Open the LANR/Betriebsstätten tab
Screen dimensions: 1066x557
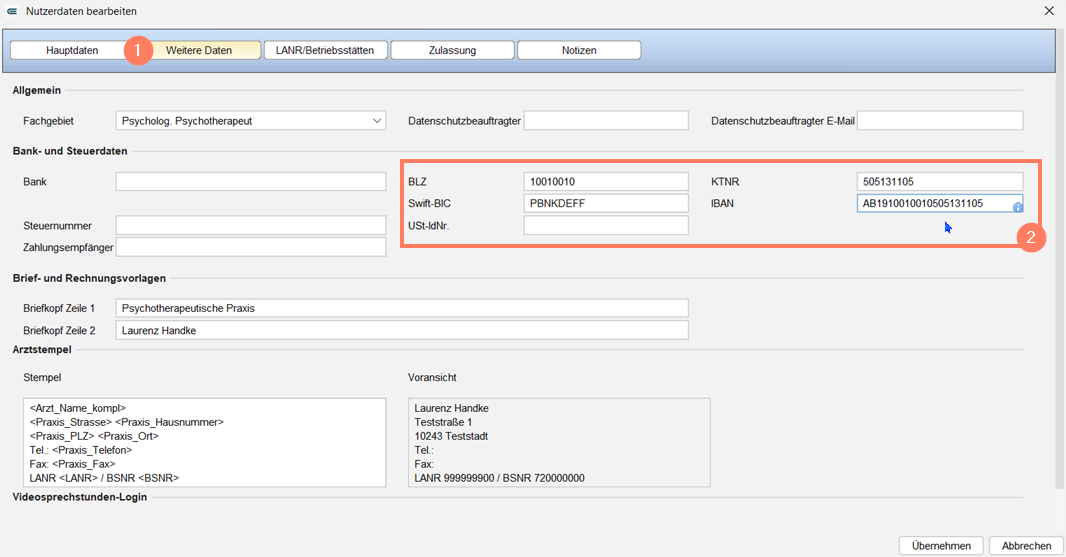tap(325, 50)
